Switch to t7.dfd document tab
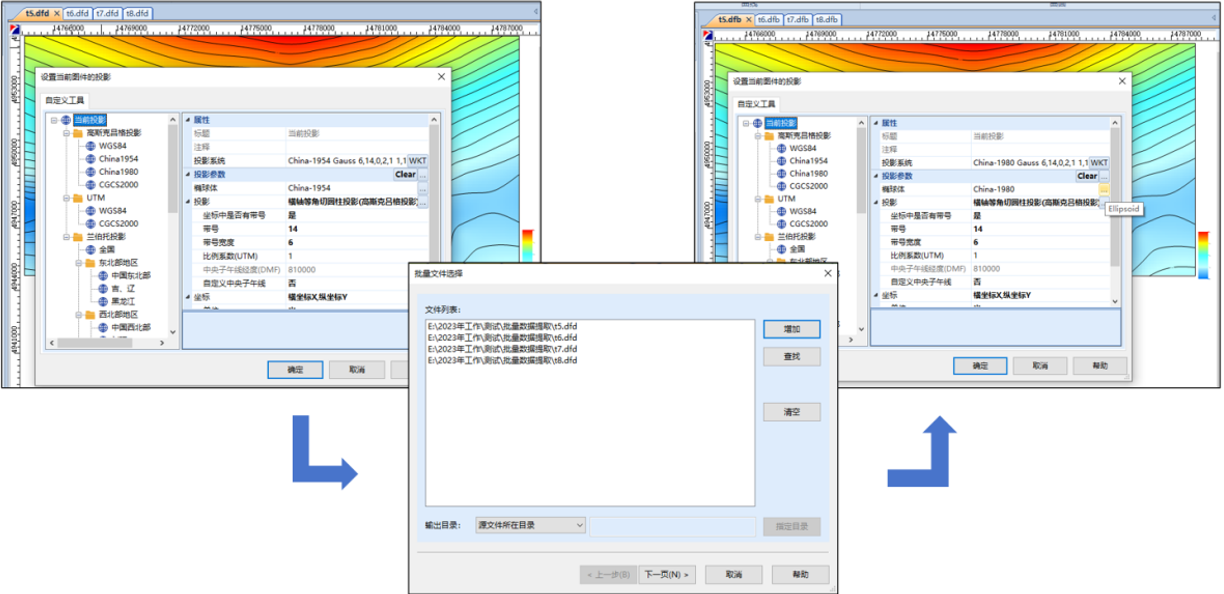Viewport: 1224px width, 594px height. click(x=107, y=14)
